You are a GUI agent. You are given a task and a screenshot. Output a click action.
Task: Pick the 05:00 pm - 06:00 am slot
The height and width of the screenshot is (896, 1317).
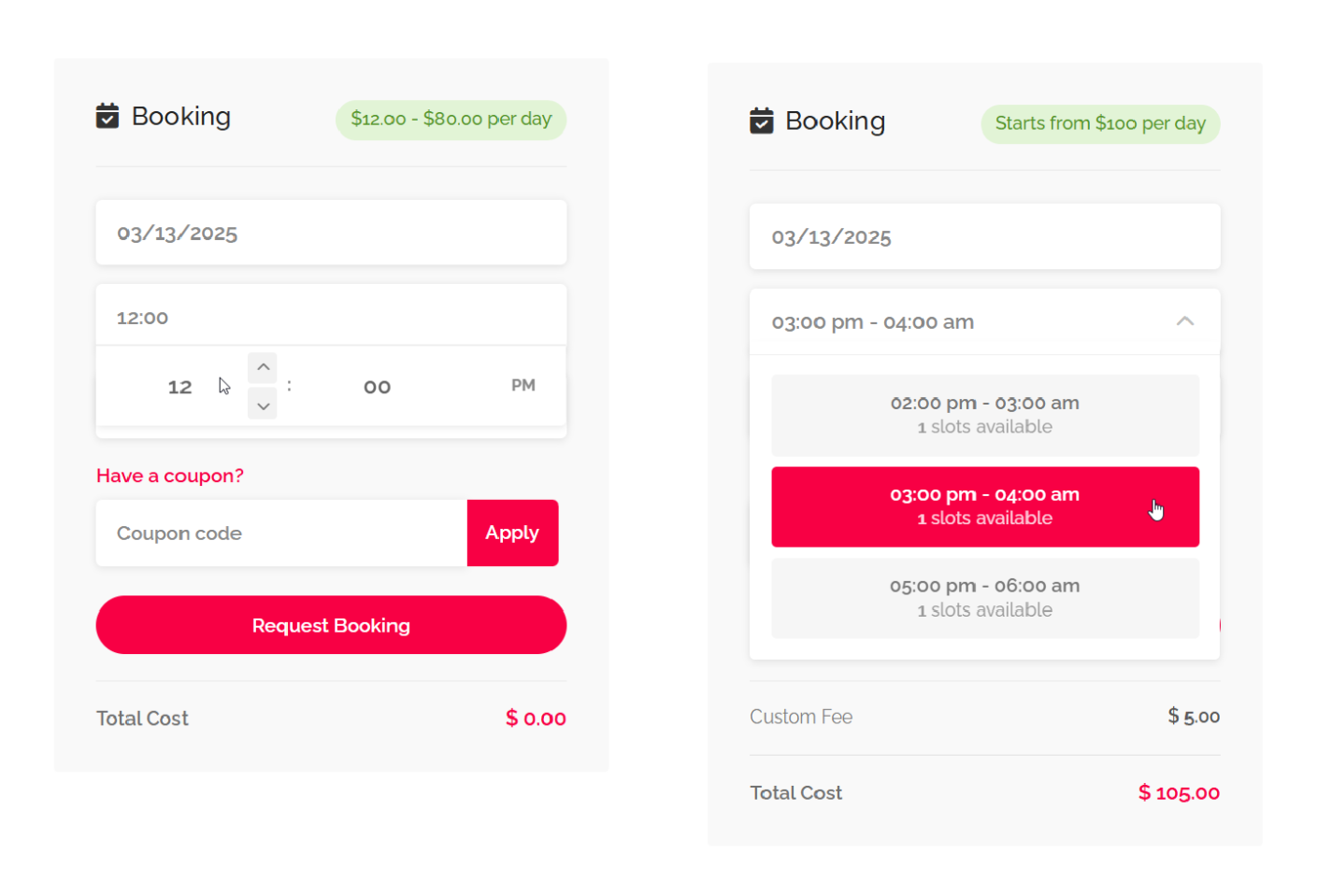pos(984,598)
